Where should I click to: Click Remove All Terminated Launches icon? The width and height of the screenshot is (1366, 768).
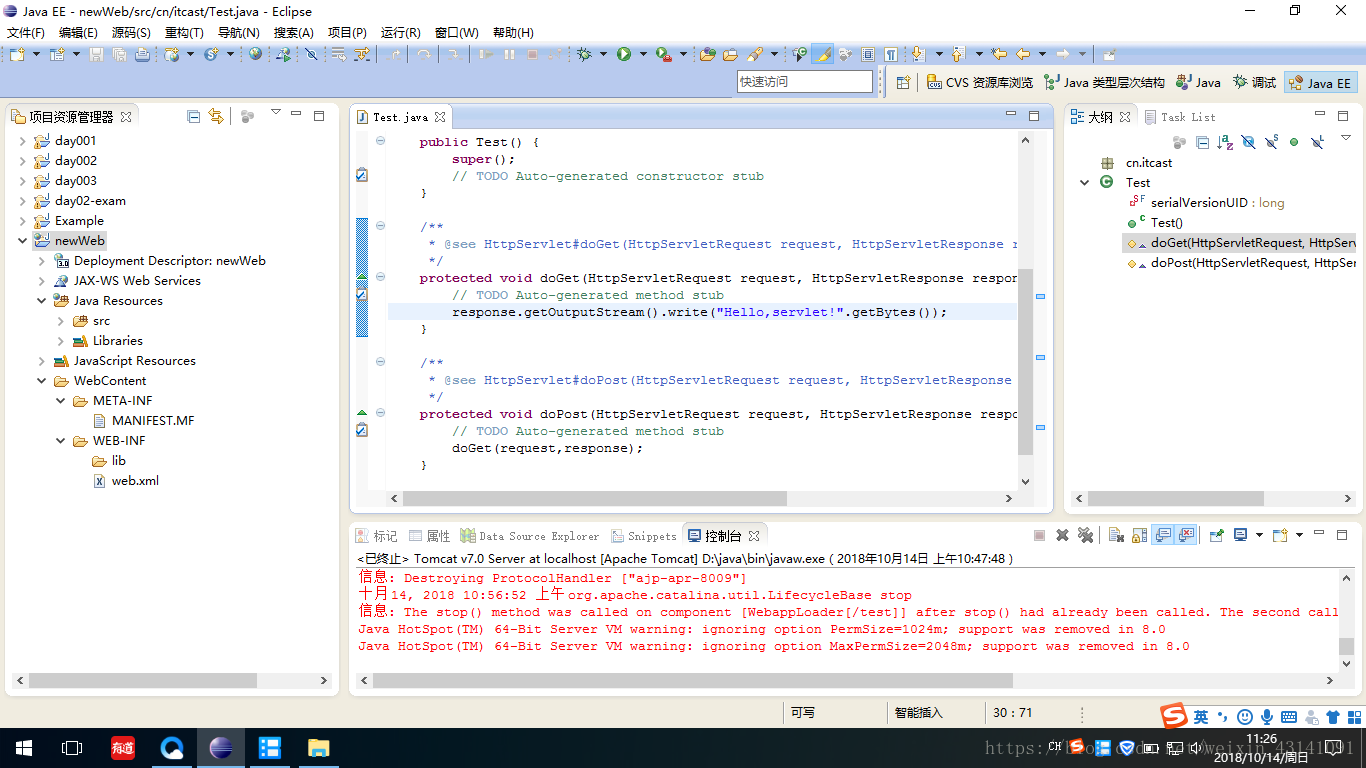(1085, 536)
